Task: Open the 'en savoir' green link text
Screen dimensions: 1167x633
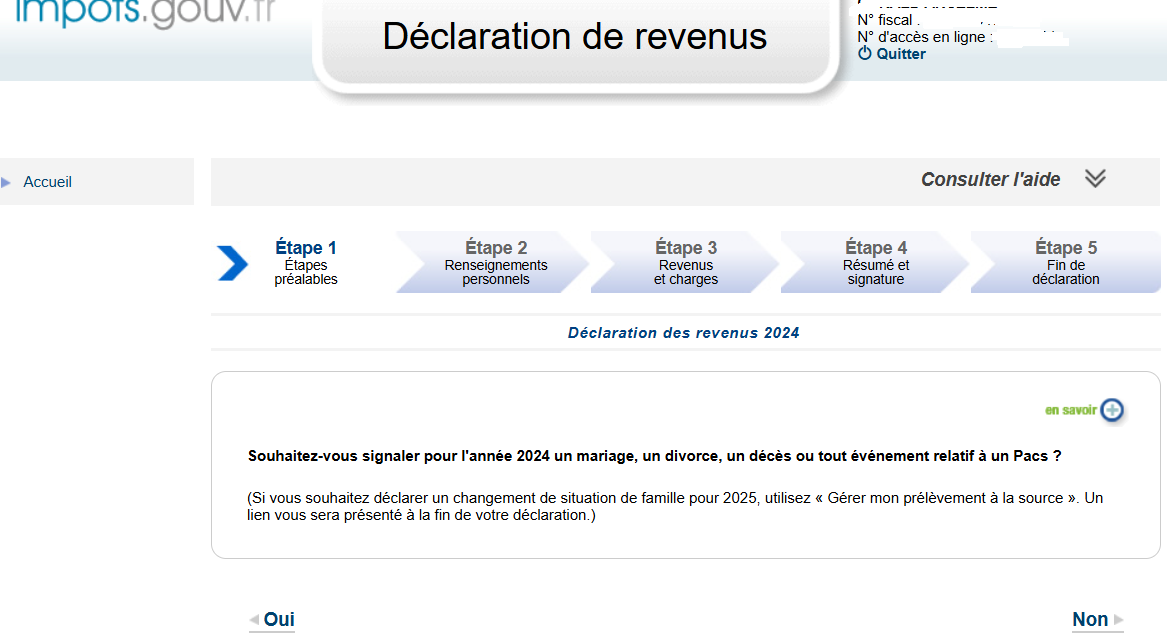Action: pyautogui.click(x=1070, y=410)
